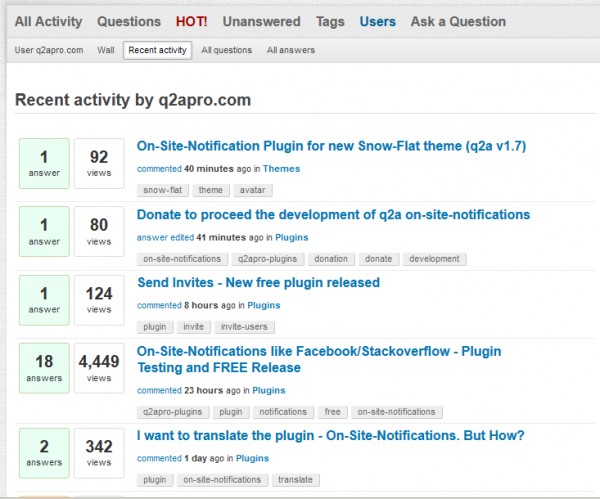The width and height of the screenshot is (600, 499).
Task: Open the Snow-Flat theme notification question
Action: click(331, 146)
